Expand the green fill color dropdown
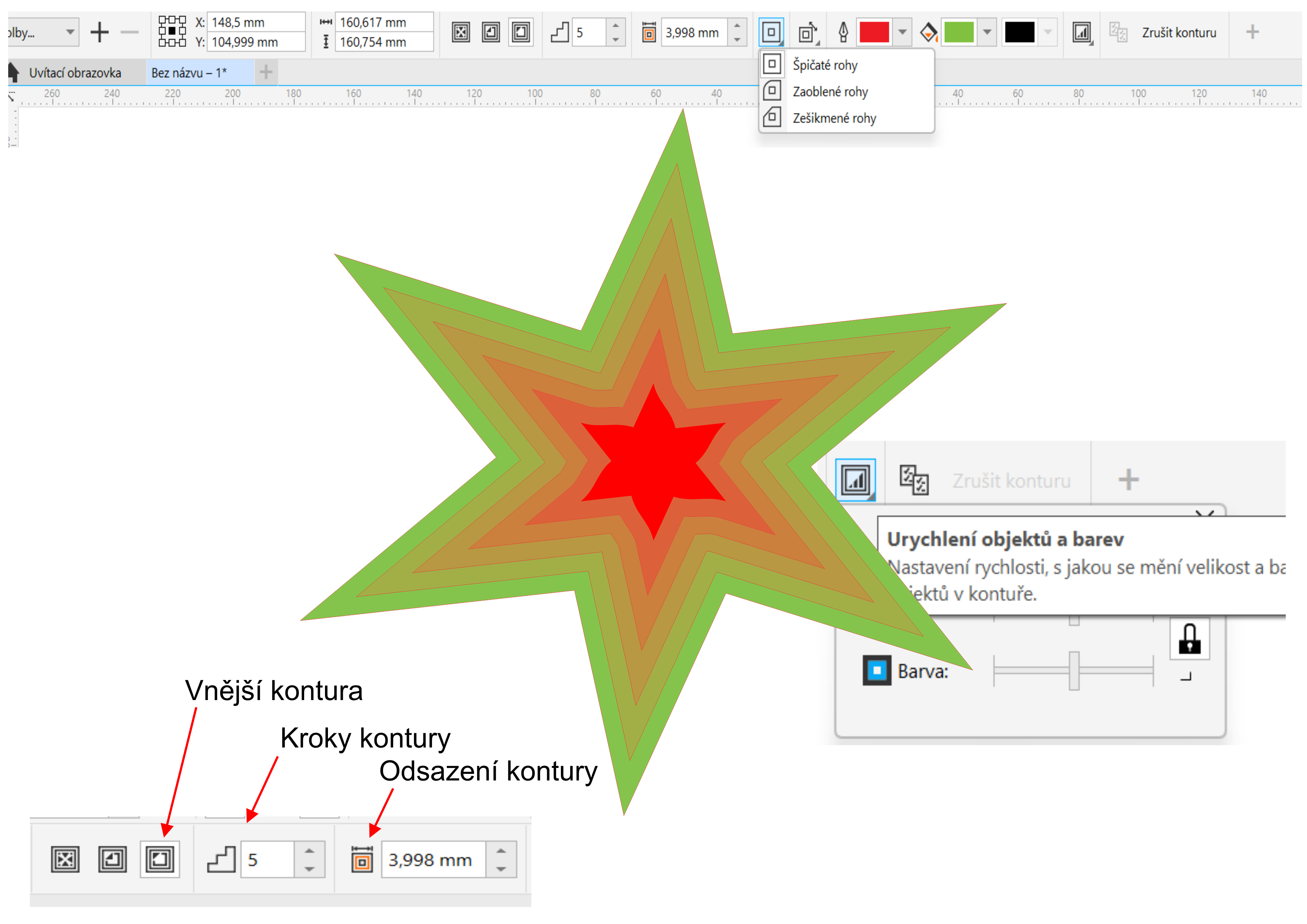This screenshot has width=1307, height=924. point(987,32)
